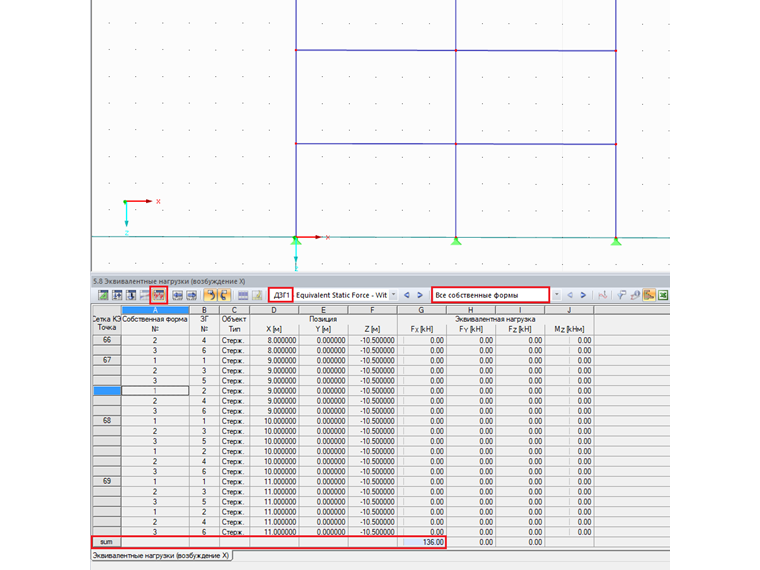Viewport: 760px width, 570px height.
Task: Open the ДЗГ1 Equivalent Static Force dropdown
Action: coord(394,295)
